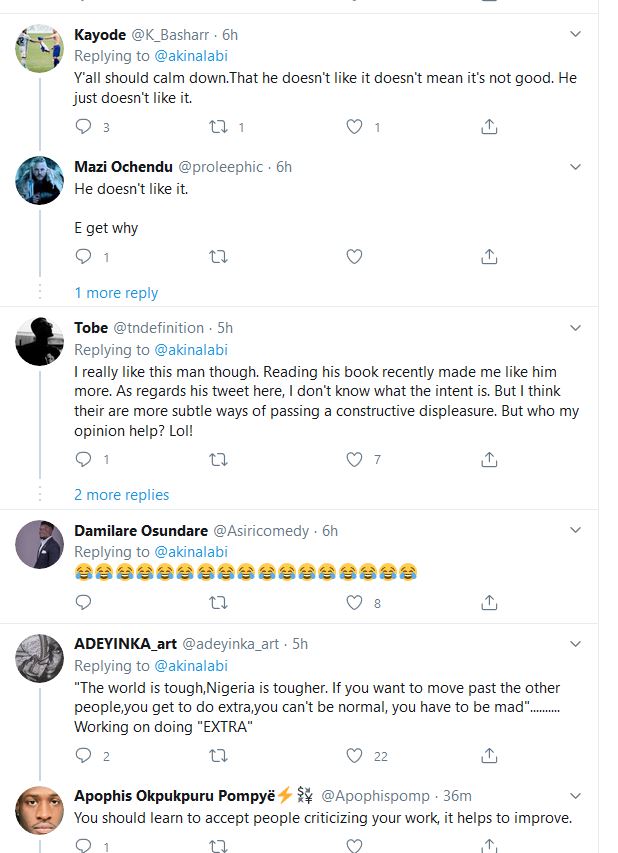The width and height of the screenshot is (618, 853).
Task: Open the chevron menu on Tobe's tweet
Action: pos(575,328)
